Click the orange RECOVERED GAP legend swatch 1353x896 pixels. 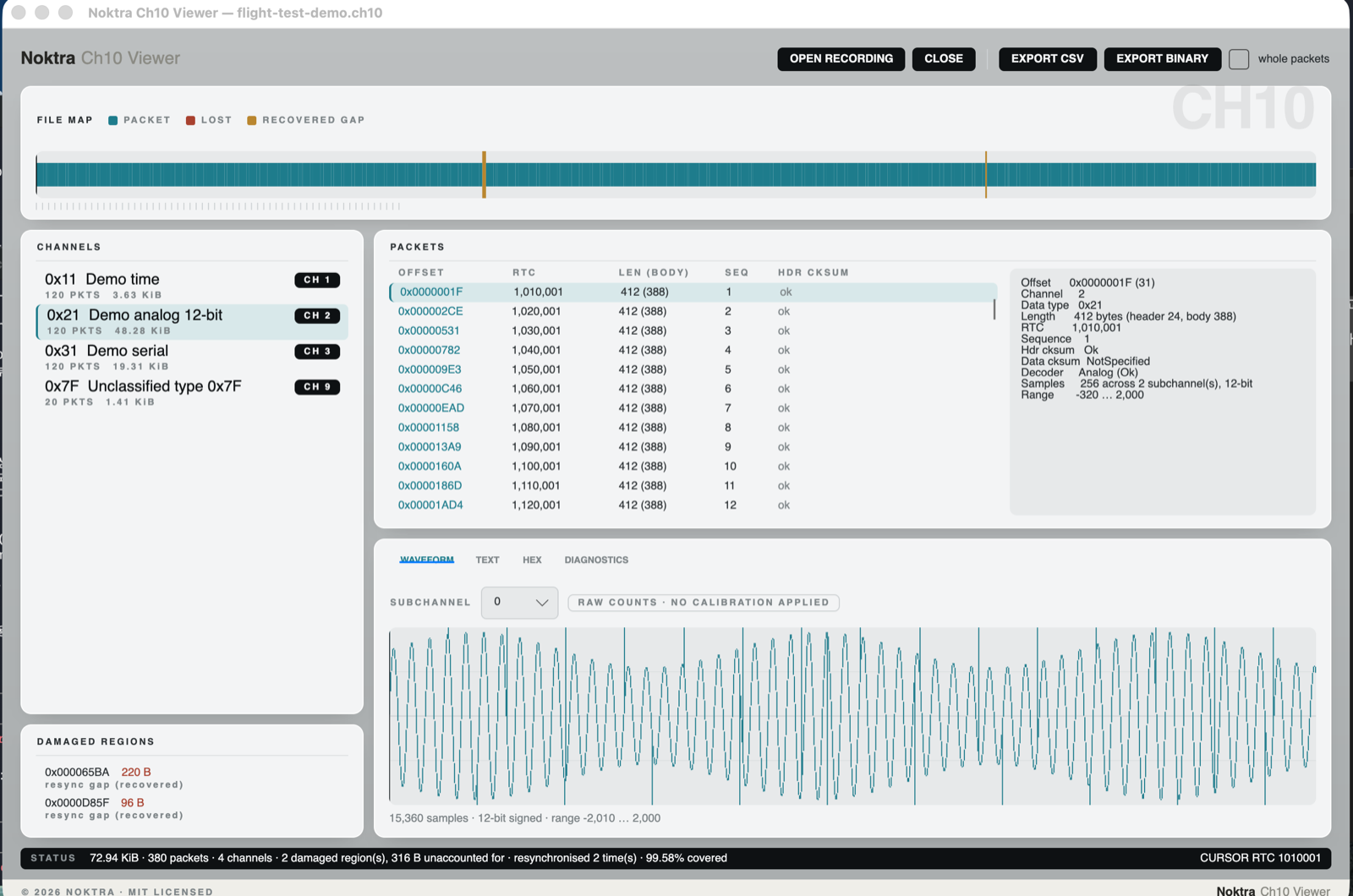(251, 120)
